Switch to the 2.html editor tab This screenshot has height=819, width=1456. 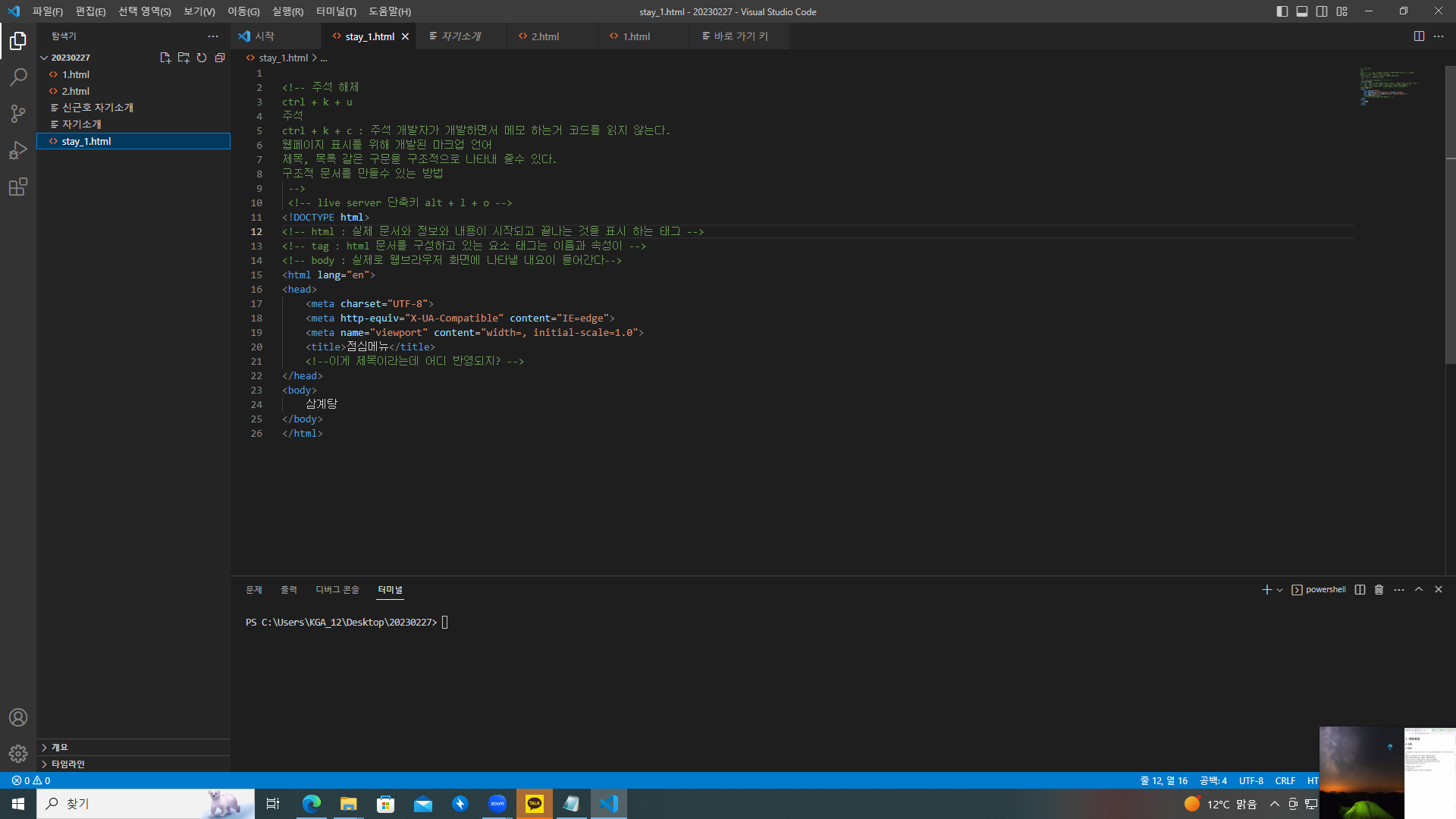pos(544,36)
